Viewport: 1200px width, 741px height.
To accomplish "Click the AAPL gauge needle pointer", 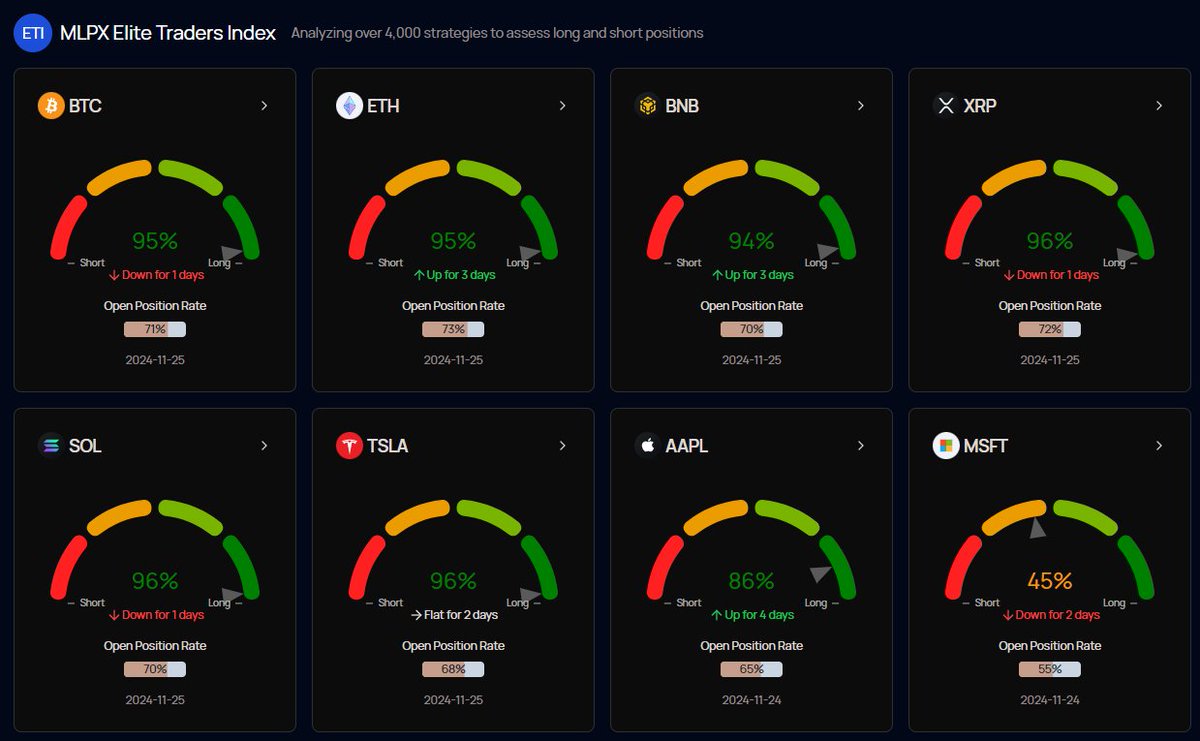I will click(820, 574).
